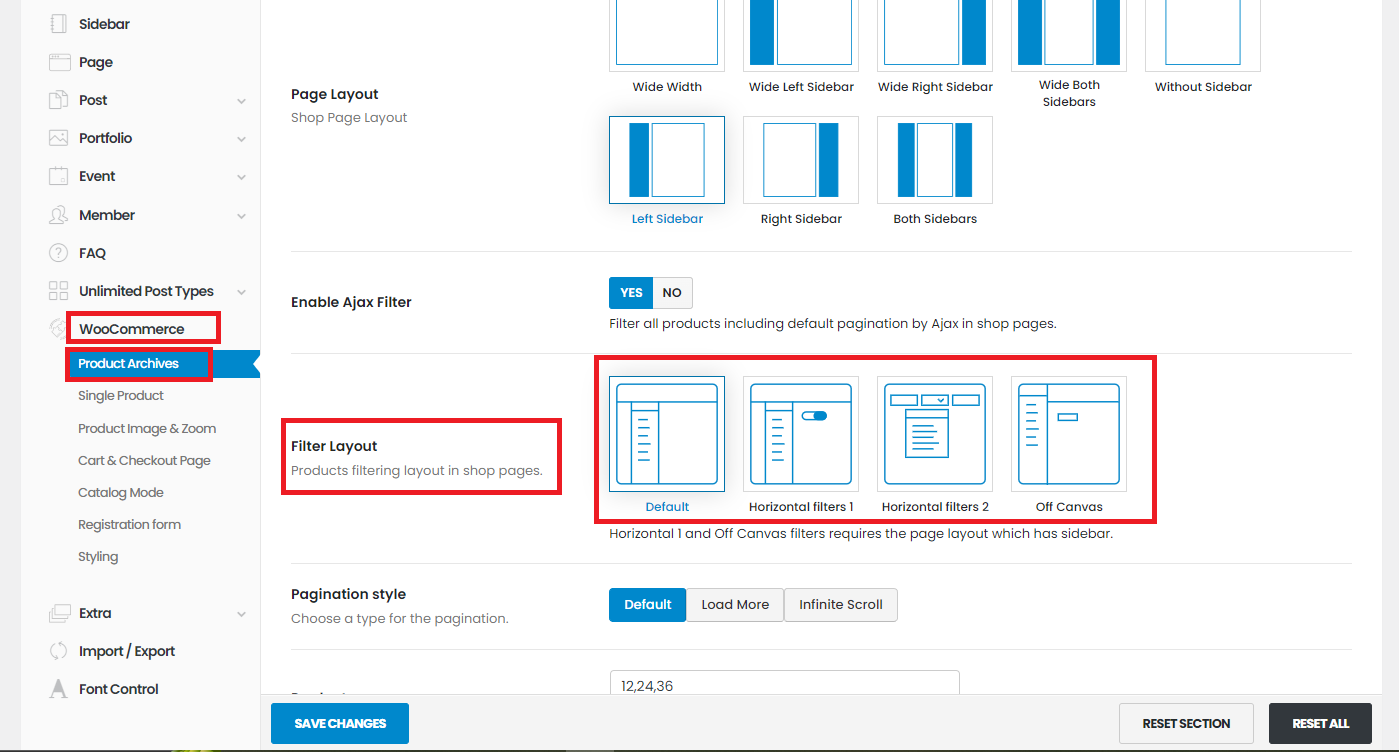The image size is (1399, 752).
Task: Click the Unlimited Post Types grid icon
Action: 58,291
